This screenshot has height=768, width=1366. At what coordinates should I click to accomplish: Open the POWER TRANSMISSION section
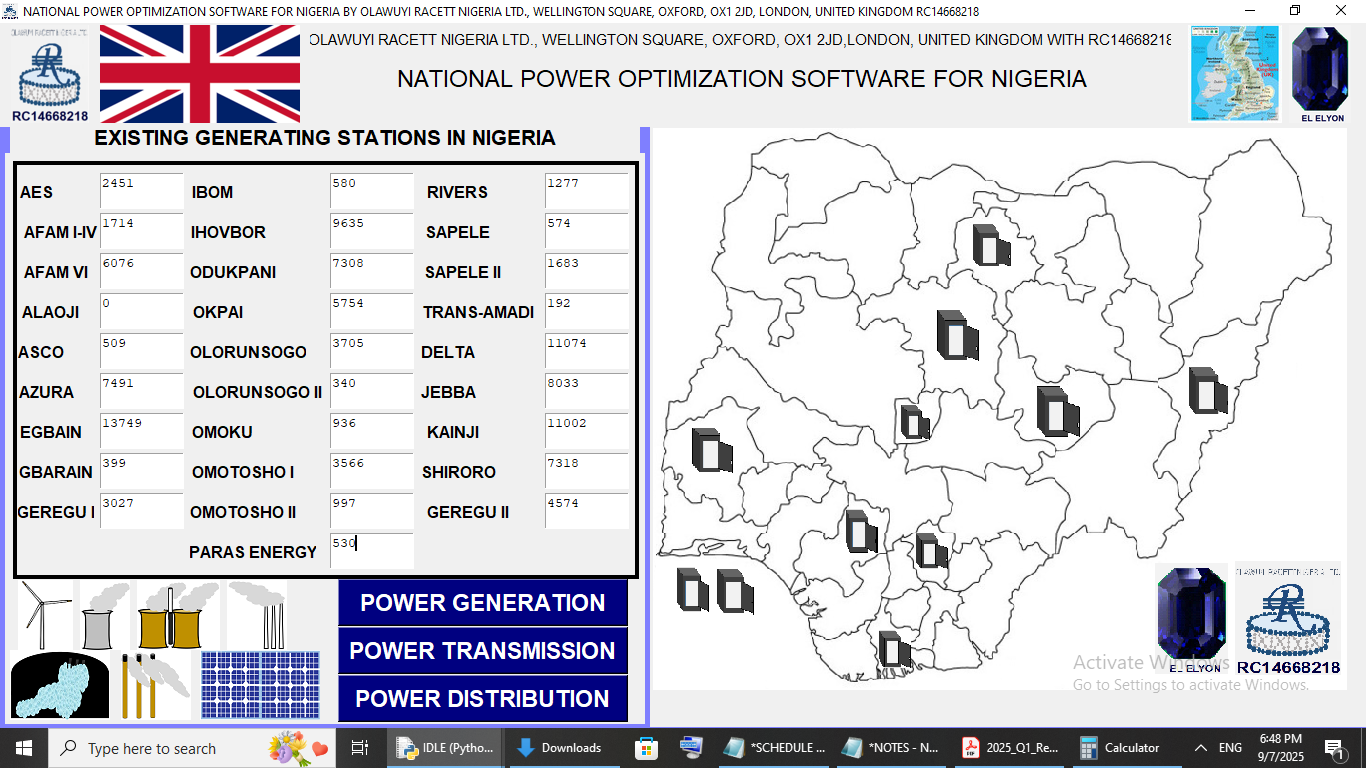(482, 651)
